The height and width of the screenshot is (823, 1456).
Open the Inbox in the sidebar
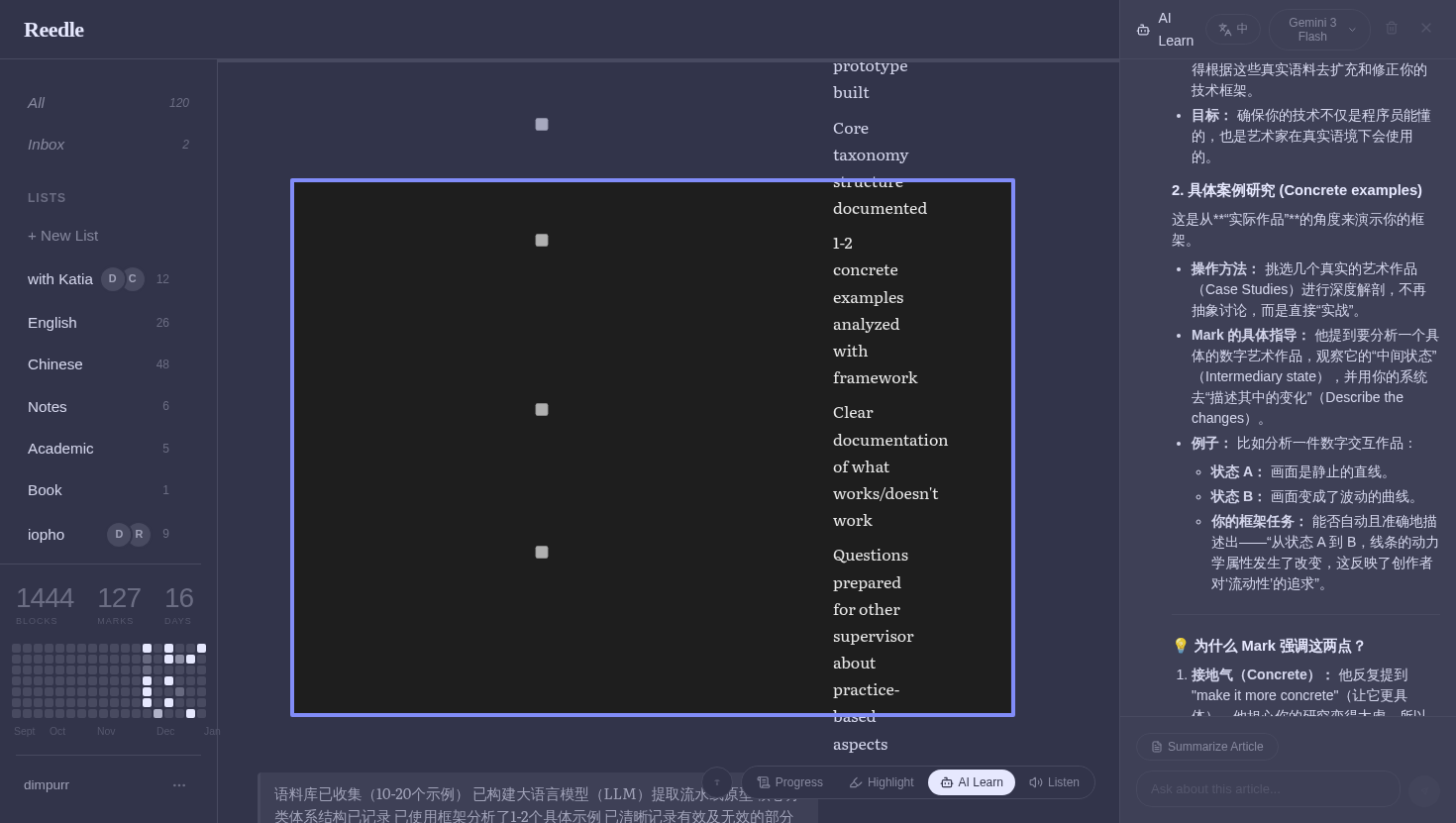point(47,145)
